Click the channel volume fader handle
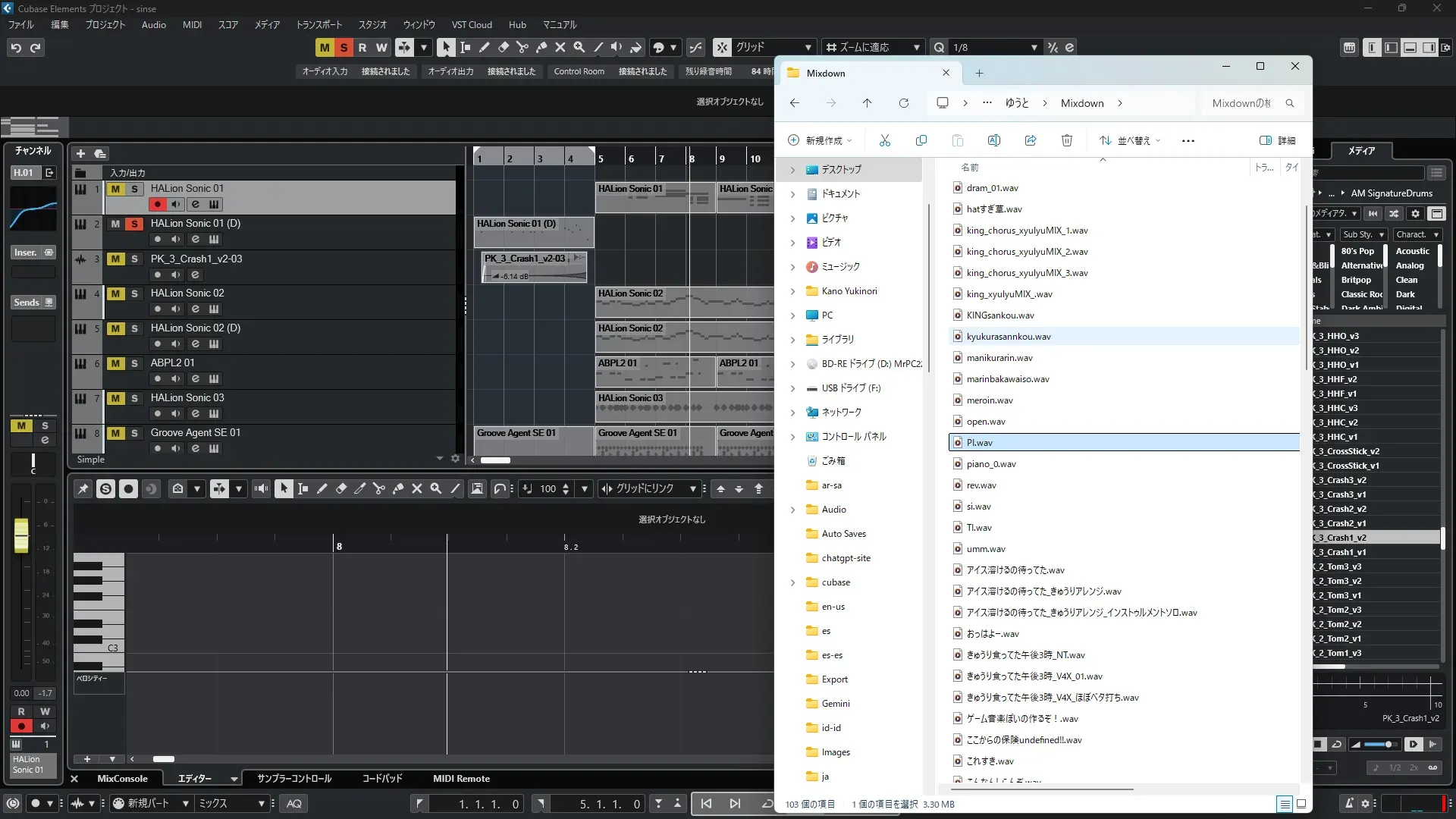Screen dimensions: 1456x819 pyautogui.click(x=21, y=535)
